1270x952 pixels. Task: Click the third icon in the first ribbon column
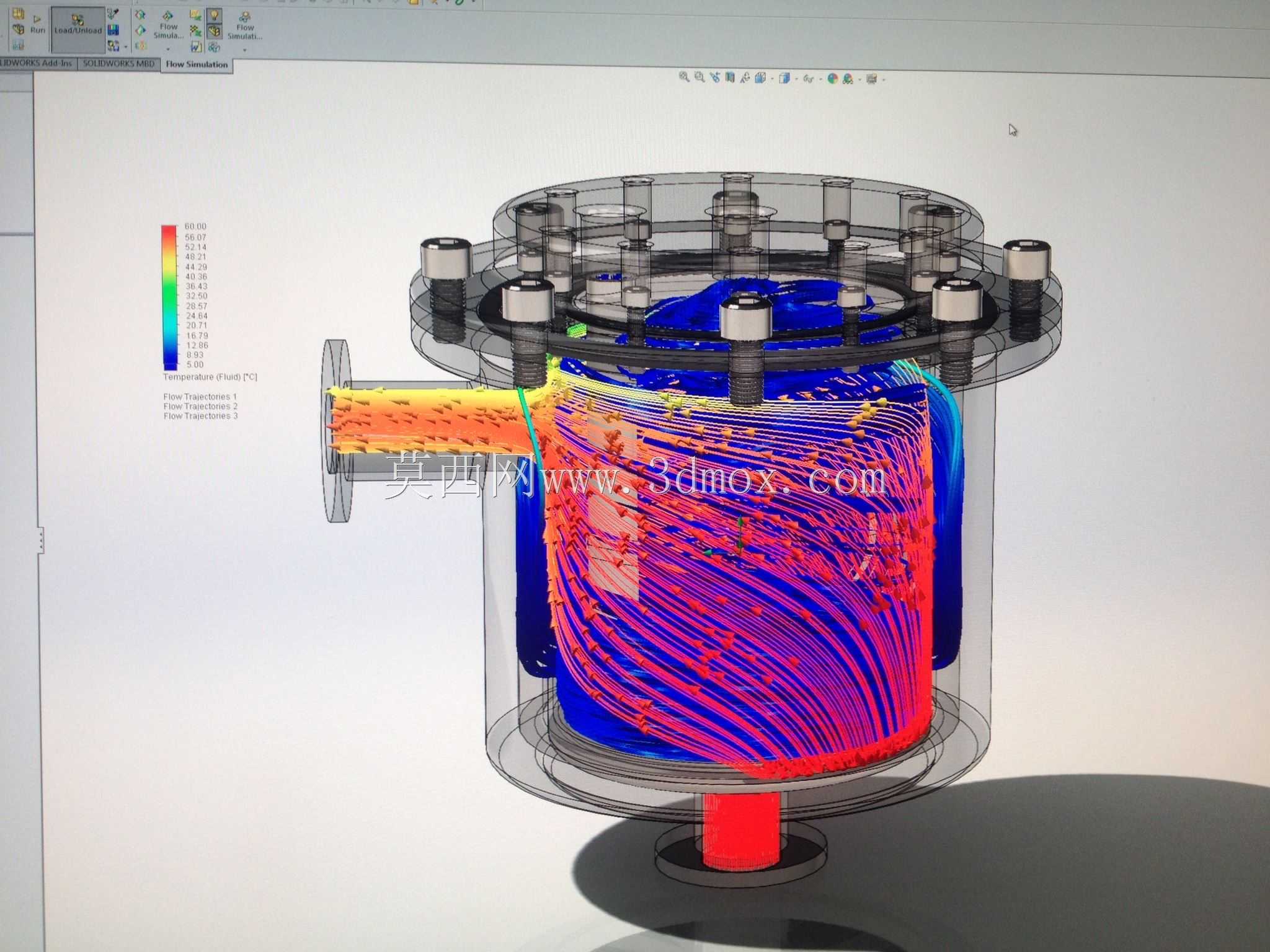tap(18, 45)
